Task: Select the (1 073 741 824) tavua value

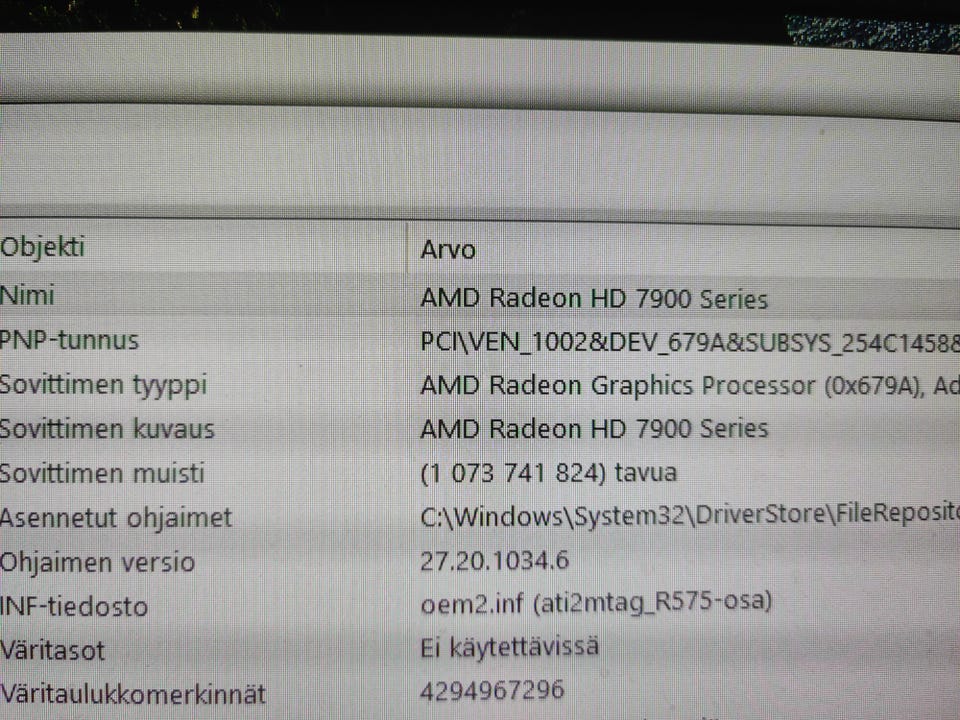Action: pos(549,473)
